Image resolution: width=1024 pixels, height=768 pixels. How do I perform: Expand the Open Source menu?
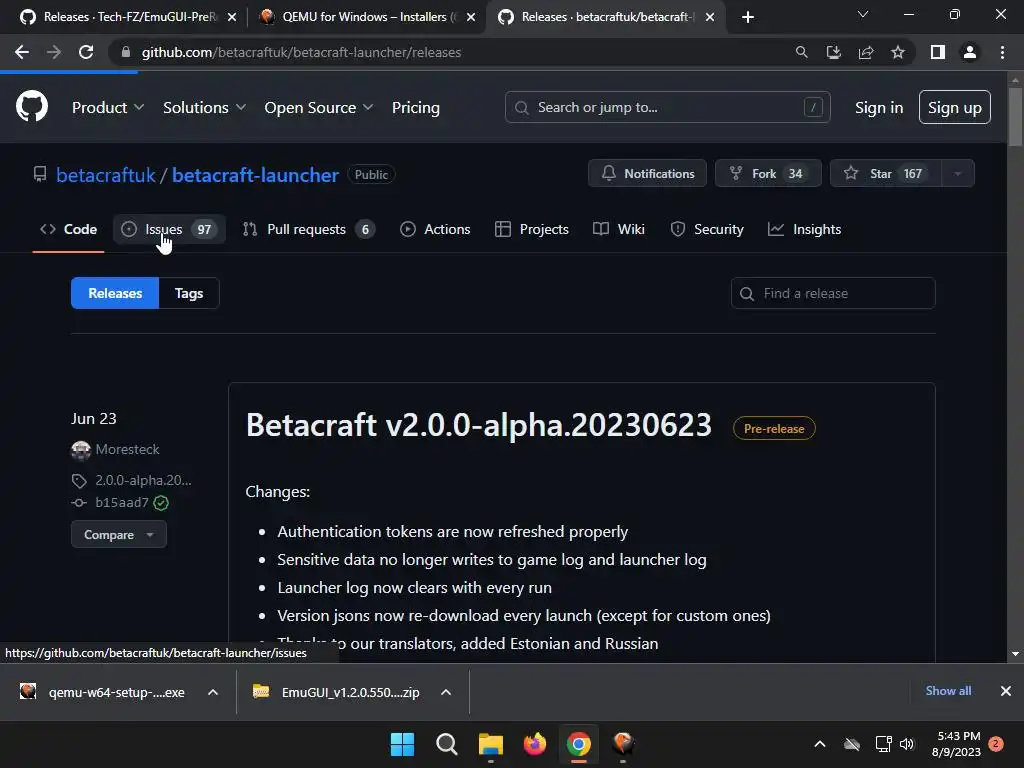tap(319, 108)
